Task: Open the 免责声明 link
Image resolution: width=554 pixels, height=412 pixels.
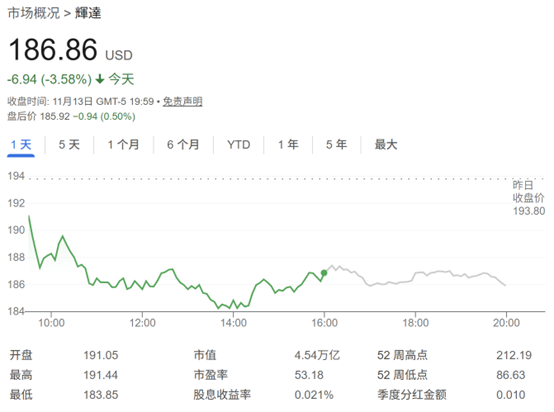Action: (182, 102)
